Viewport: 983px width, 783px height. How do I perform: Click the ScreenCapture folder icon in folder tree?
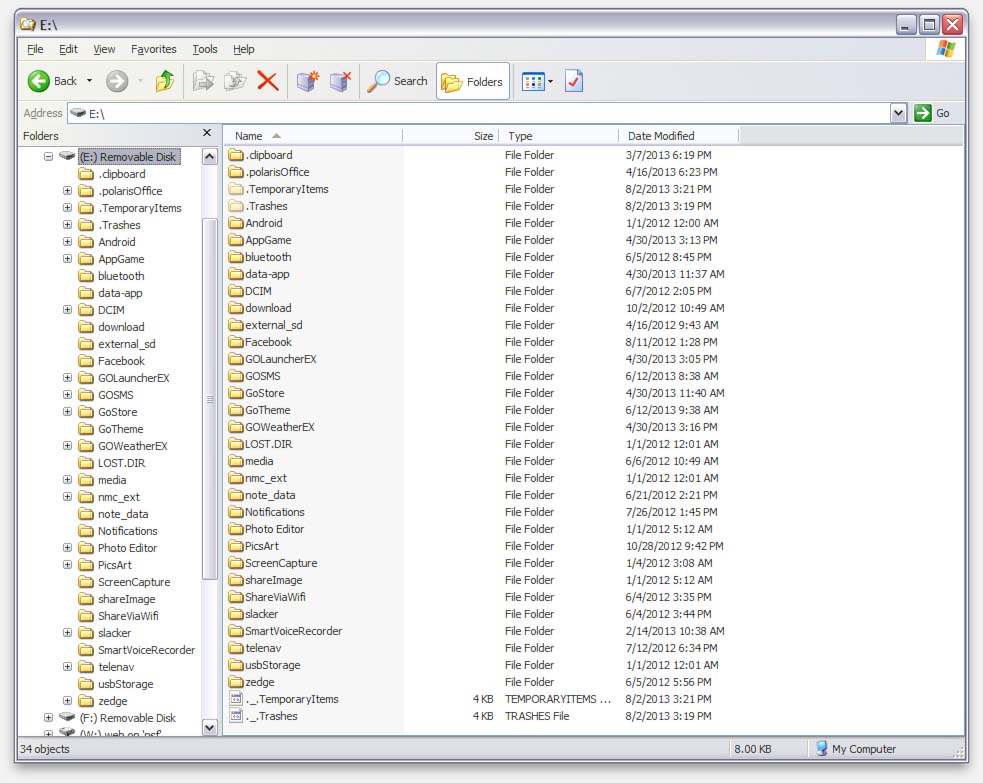tap(86, 582)
